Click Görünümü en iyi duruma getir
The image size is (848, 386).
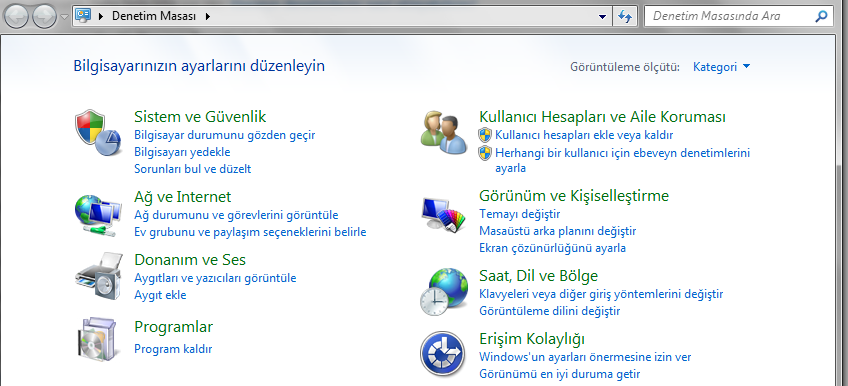pyautogui.click(x=560, y=374)
